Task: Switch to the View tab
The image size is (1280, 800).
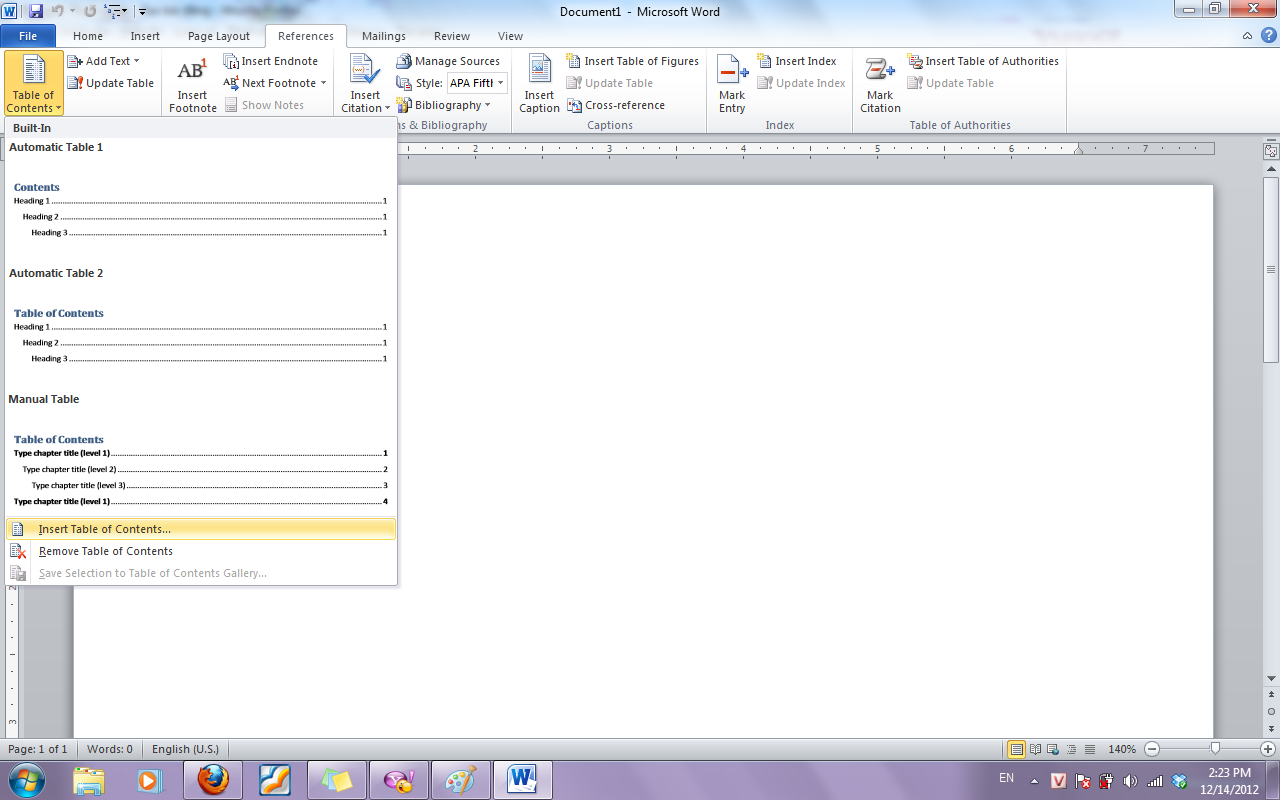Action: (510, 36)
